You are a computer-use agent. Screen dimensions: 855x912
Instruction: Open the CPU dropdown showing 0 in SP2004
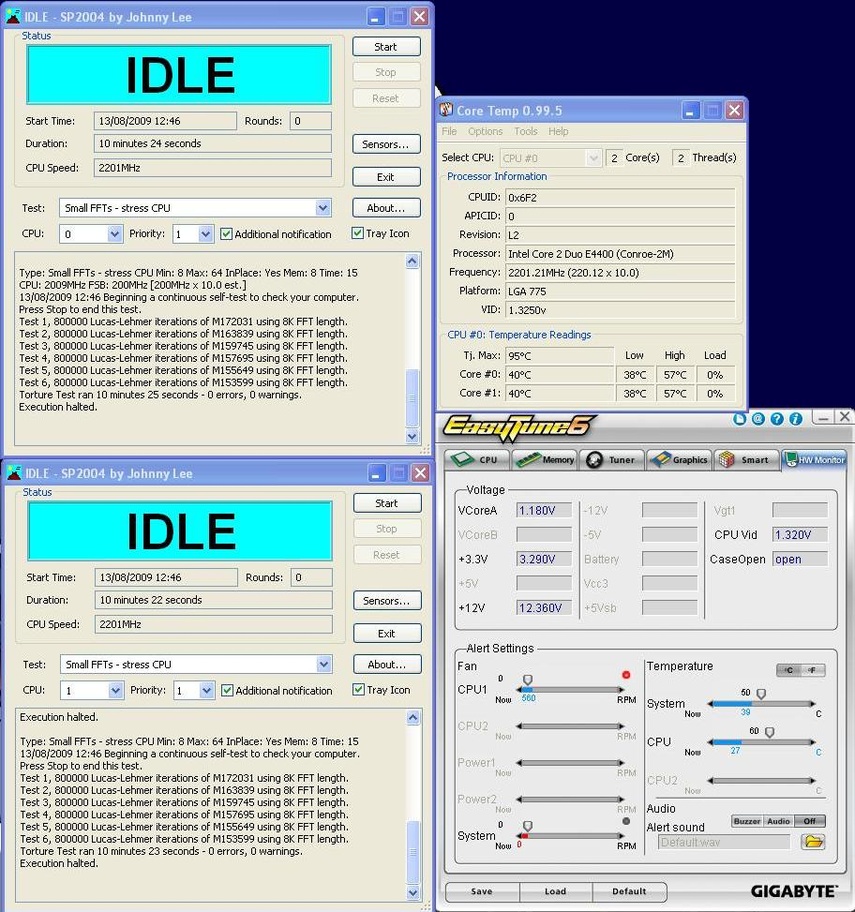115,234
